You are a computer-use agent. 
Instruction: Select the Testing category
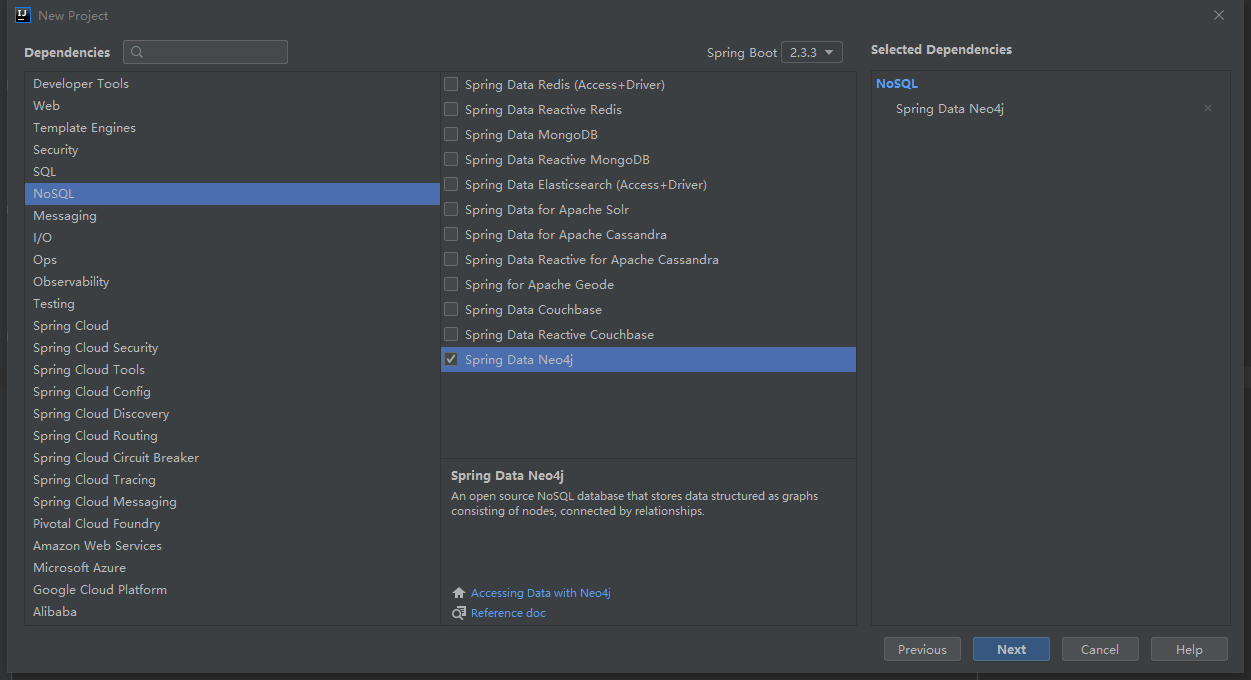(54, 303)
